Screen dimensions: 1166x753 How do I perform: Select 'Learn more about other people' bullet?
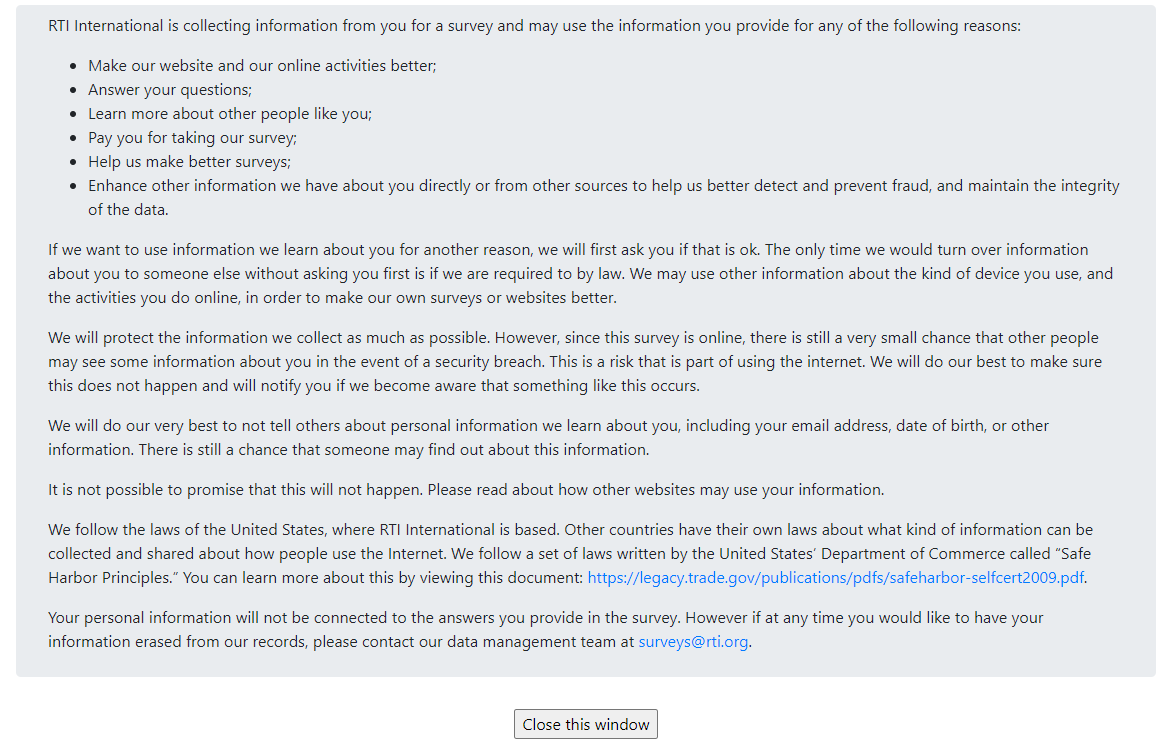[x=229, y=113]
